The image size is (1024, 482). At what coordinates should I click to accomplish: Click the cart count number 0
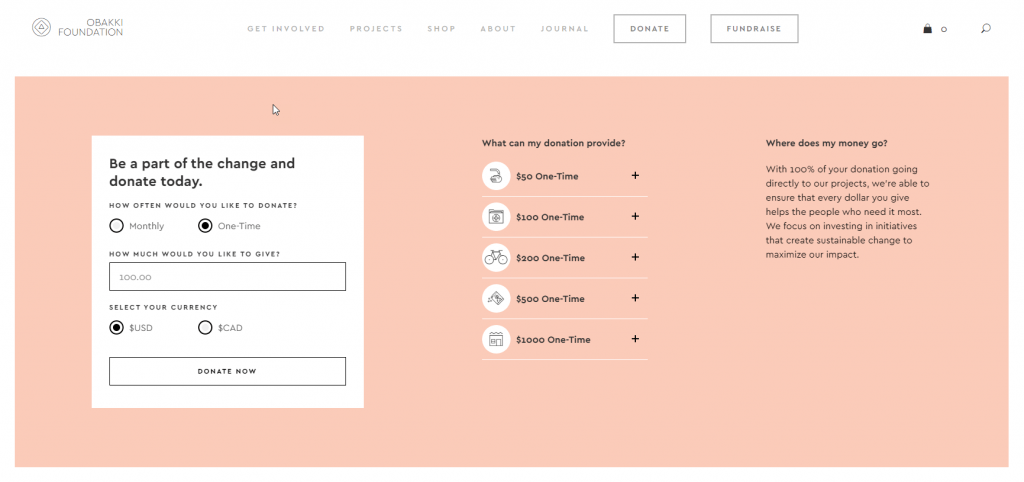[x=944, y=29]
